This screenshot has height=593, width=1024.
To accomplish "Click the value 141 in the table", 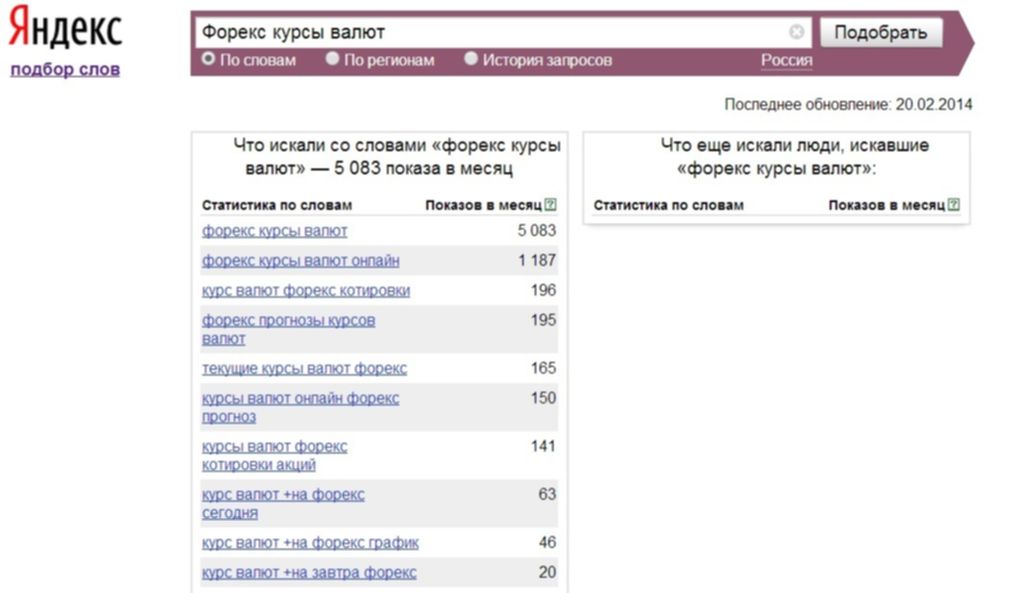I will click(543, 447).
